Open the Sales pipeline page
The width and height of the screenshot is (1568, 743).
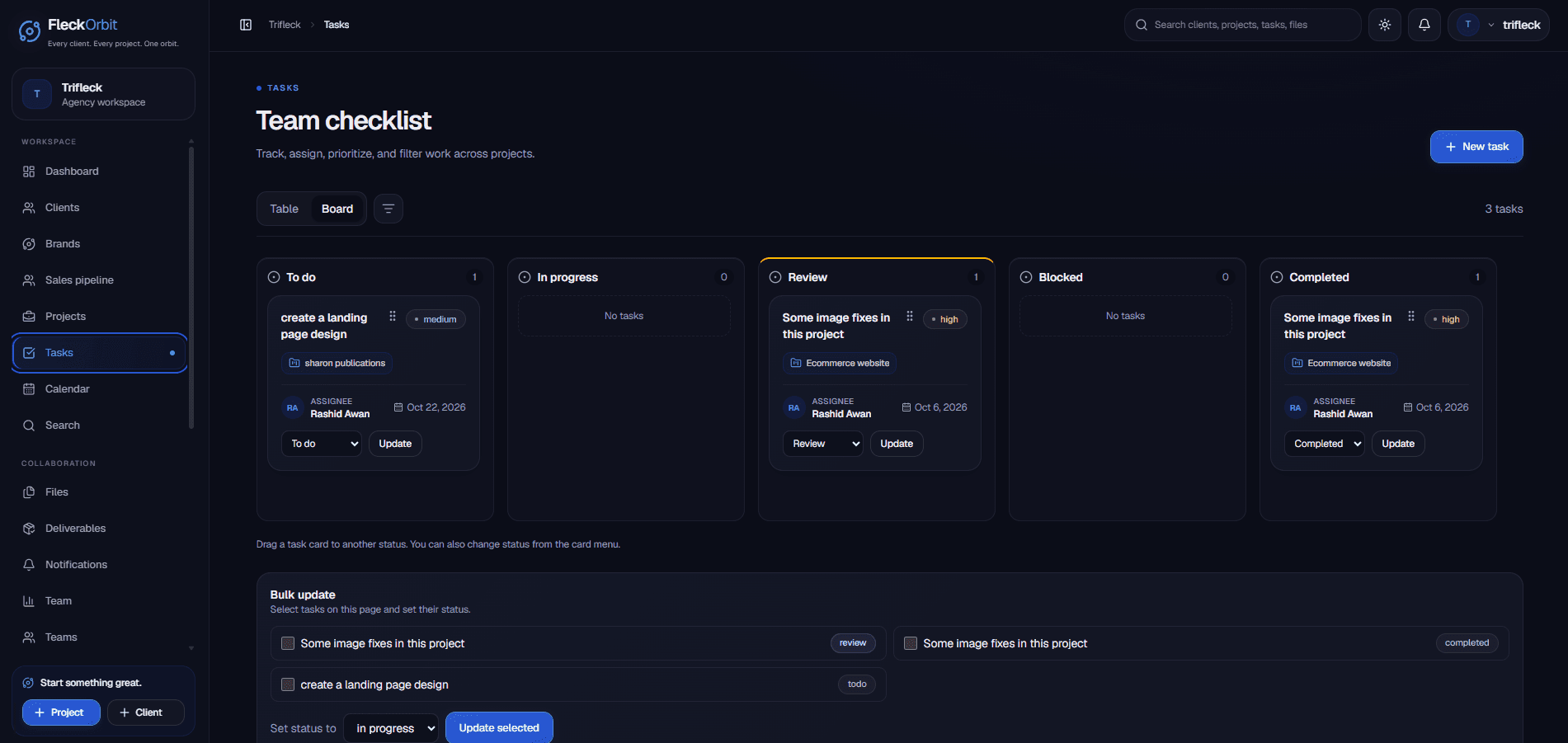tap(100, 280)
